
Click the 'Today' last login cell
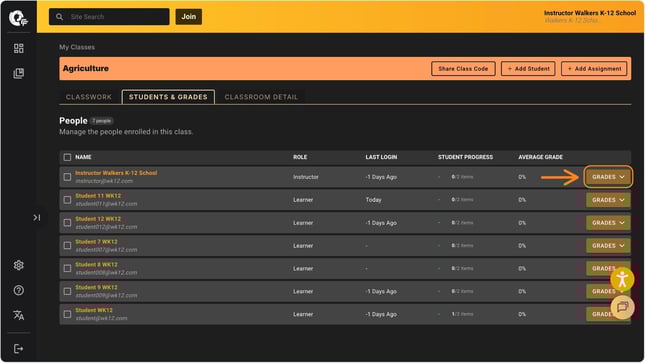click(374, 200)
